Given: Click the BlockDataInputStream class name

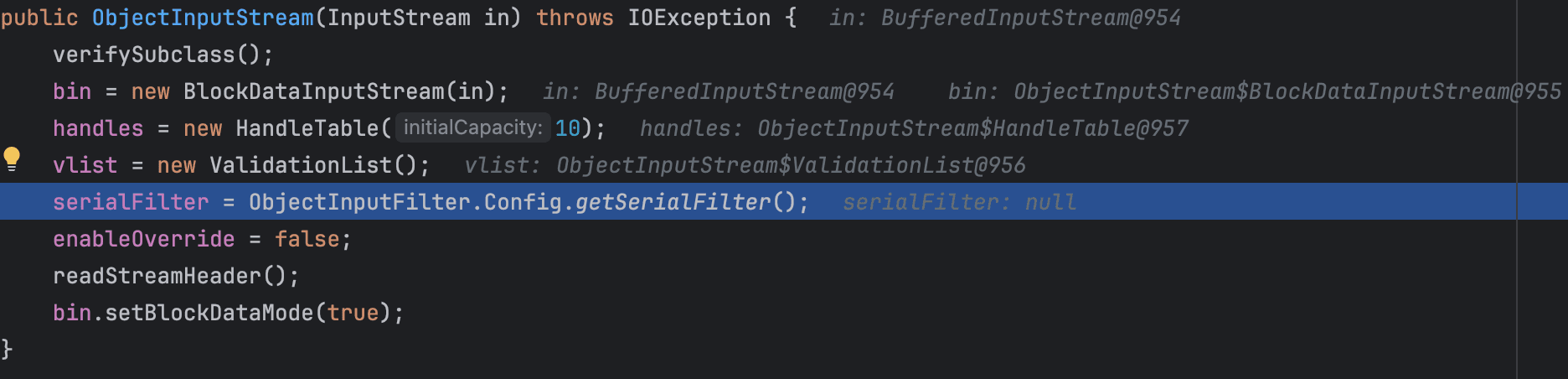Looking at the screenshot, I should tap(314, 91).
